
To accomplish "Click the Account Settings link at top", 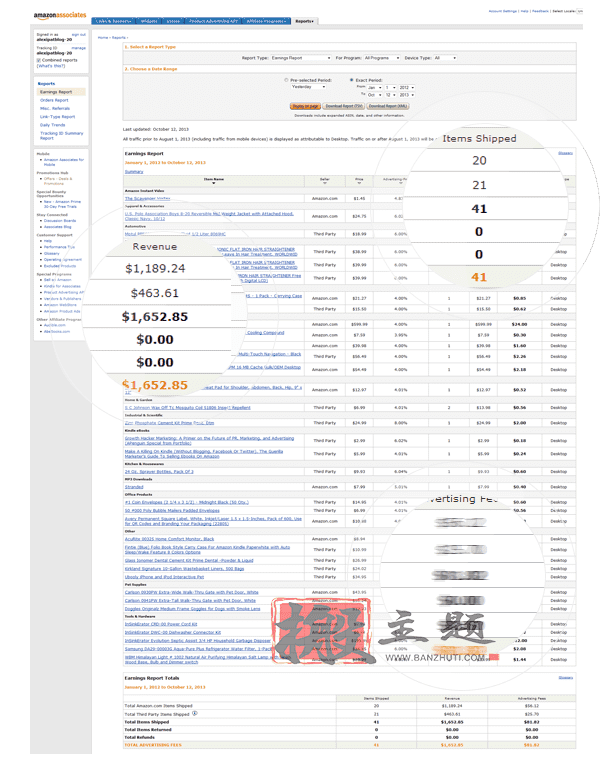I will tap(502, 11).
